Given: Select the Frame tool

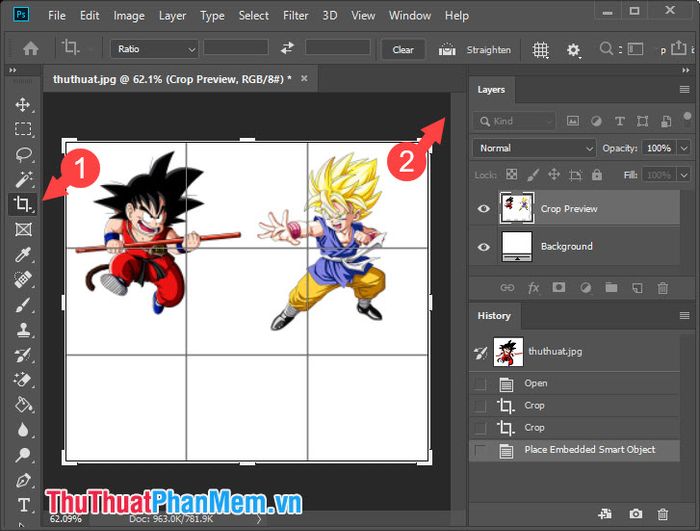Looking at the screenshot, I should [x=23, y=230].
